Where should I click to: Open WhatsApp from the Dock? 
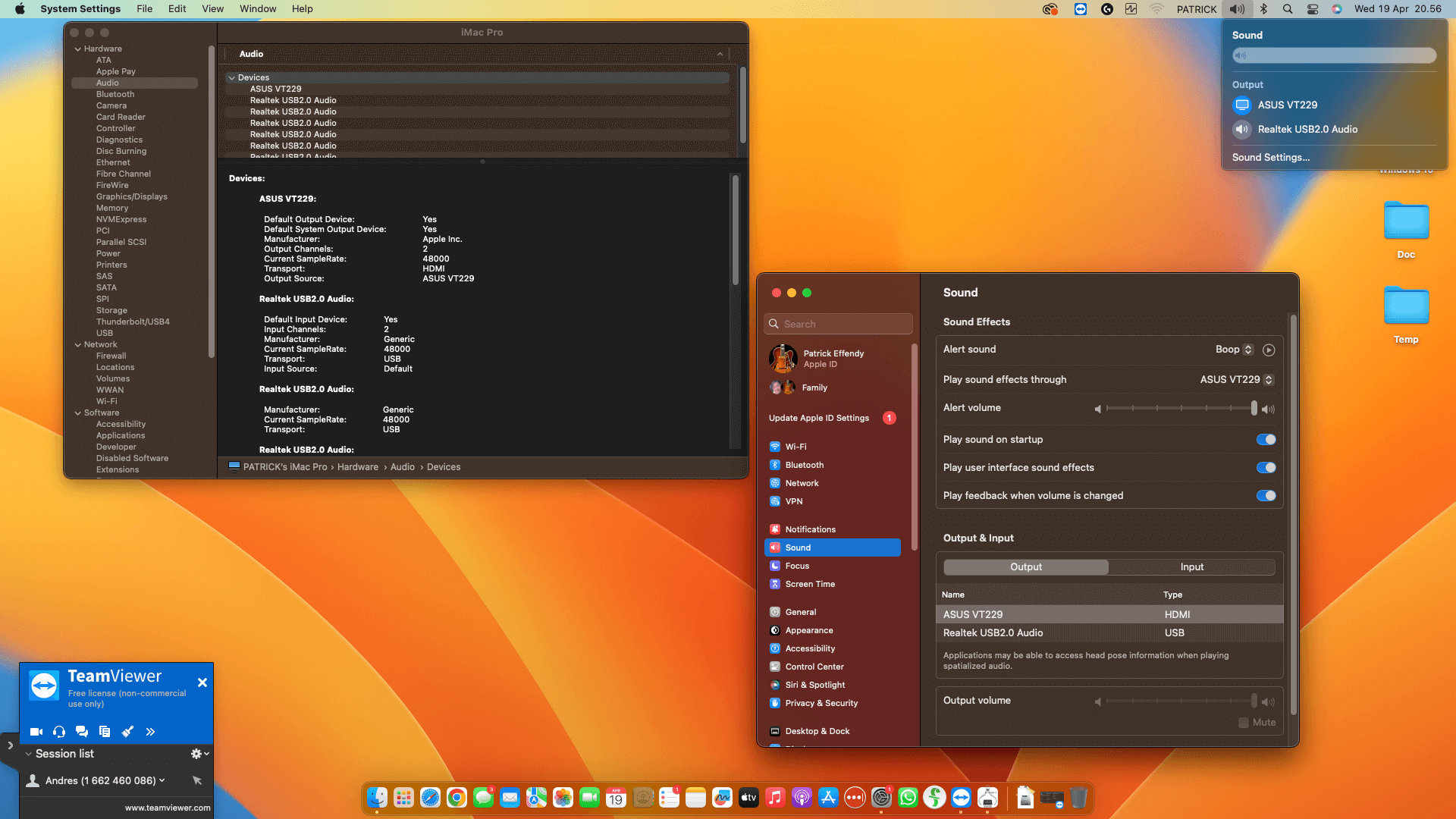[x=908, y=798]
